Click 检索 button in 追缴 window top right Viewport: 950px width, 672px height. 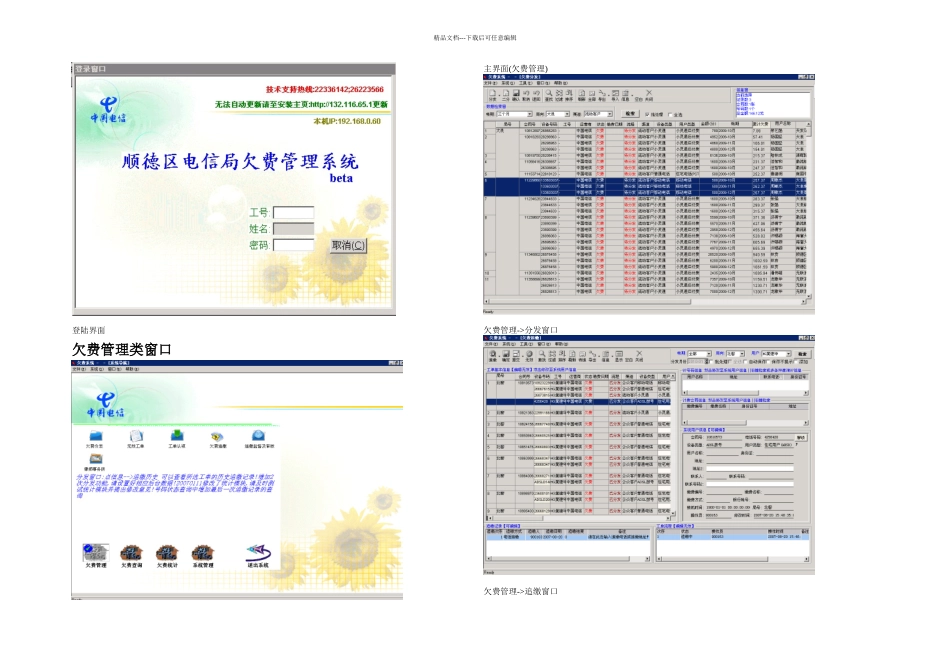(803, 354)
